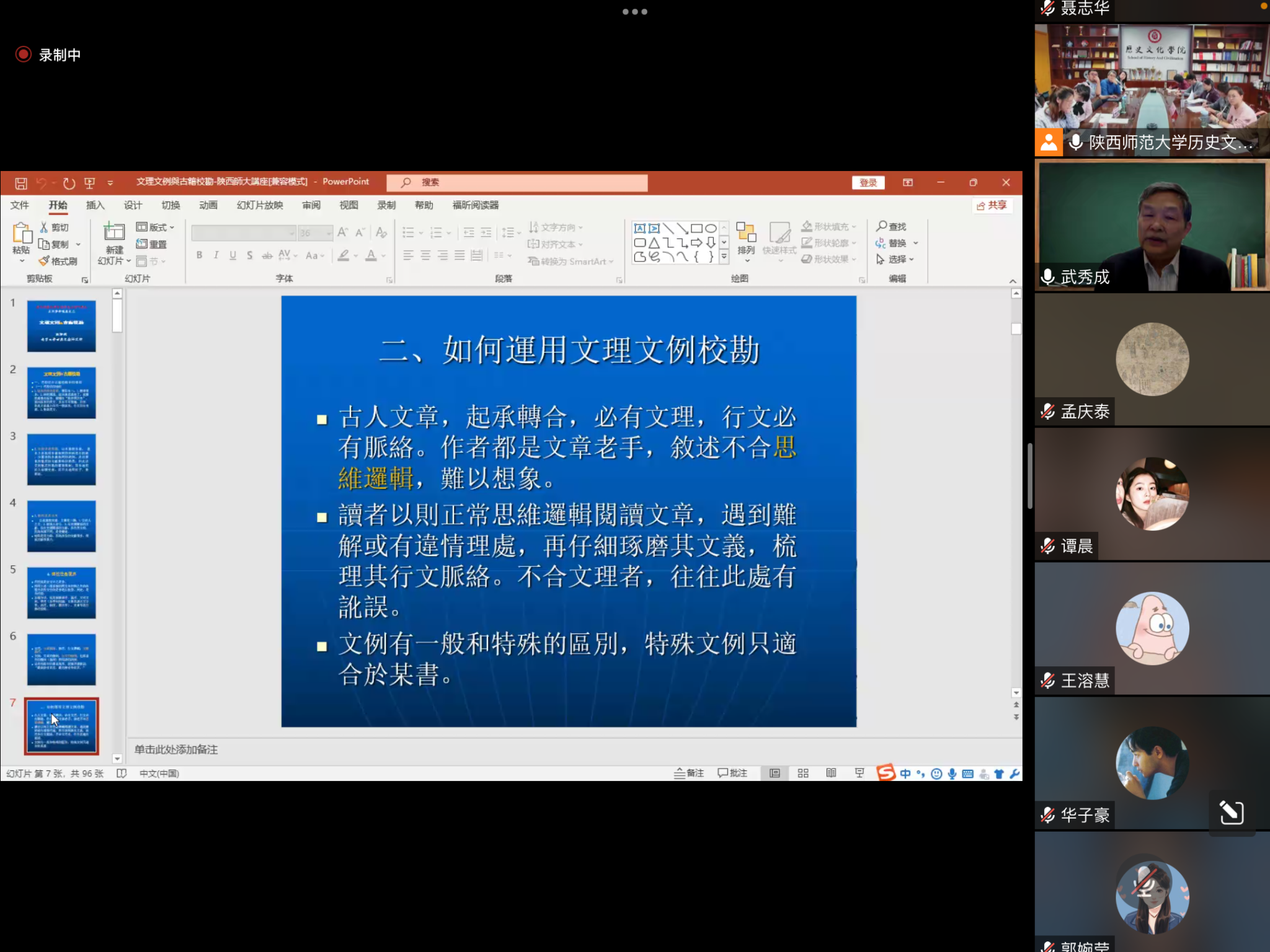This screenshot has width=1270, height=952.
Task: Click the red Sign in button
Action: pyautogui.click(x=868, y=183)
